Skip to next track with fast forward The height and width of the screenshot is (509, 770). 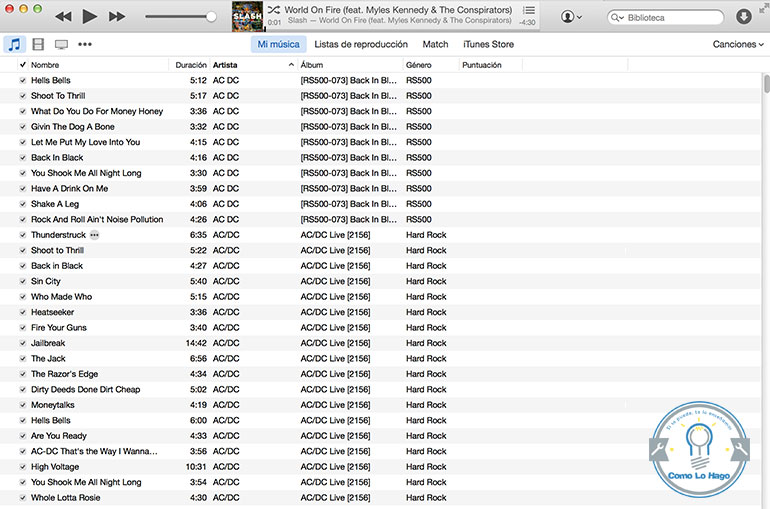[x=116, y=17]
